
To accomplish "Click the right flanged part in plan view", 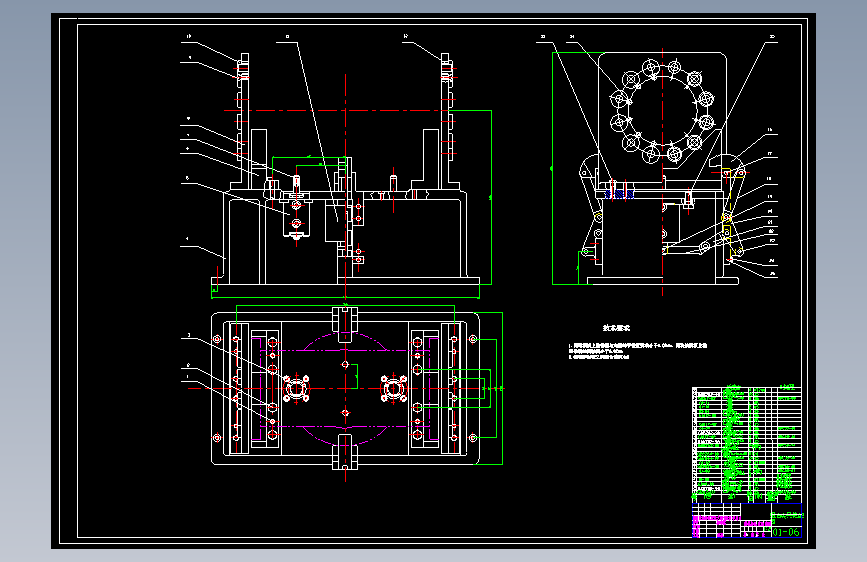I will 394,389.
